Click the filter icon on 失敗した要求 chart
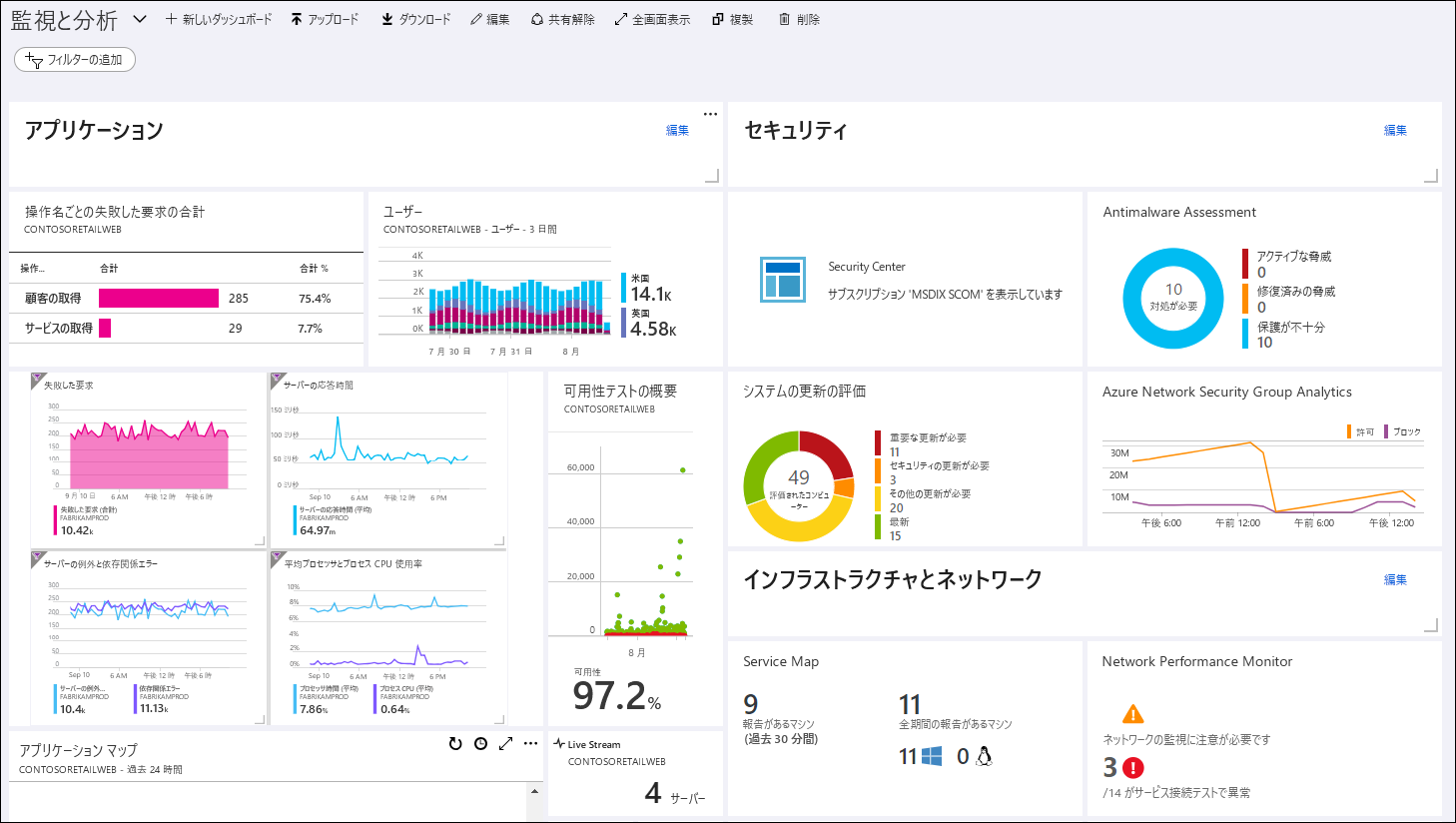This screenshot has height=823, width=1456. click(38, 380)
